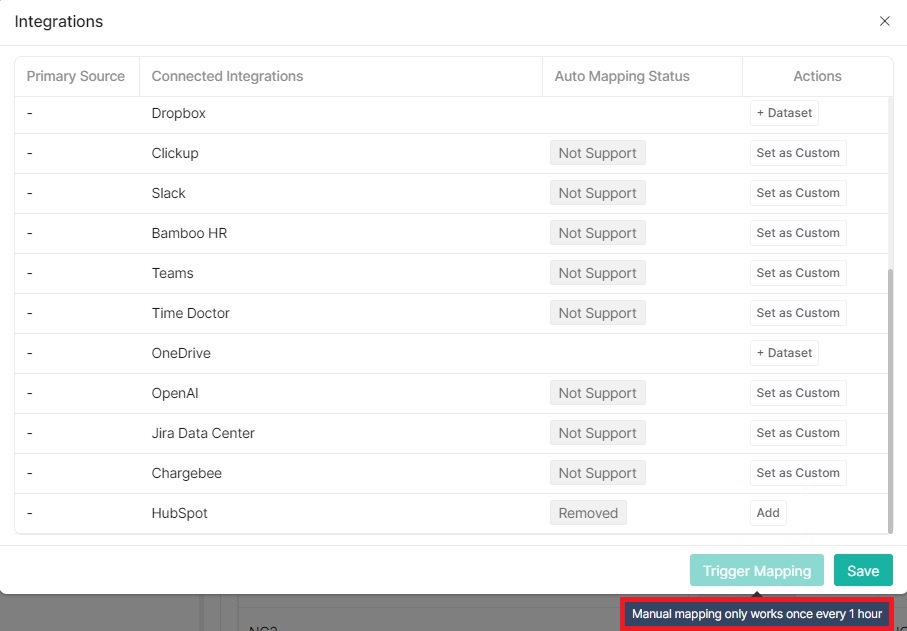Image resolution: width=907 pixels, height=631 pixels.
Task: Set Teams as Custom
Action: [x=797, y=273]
